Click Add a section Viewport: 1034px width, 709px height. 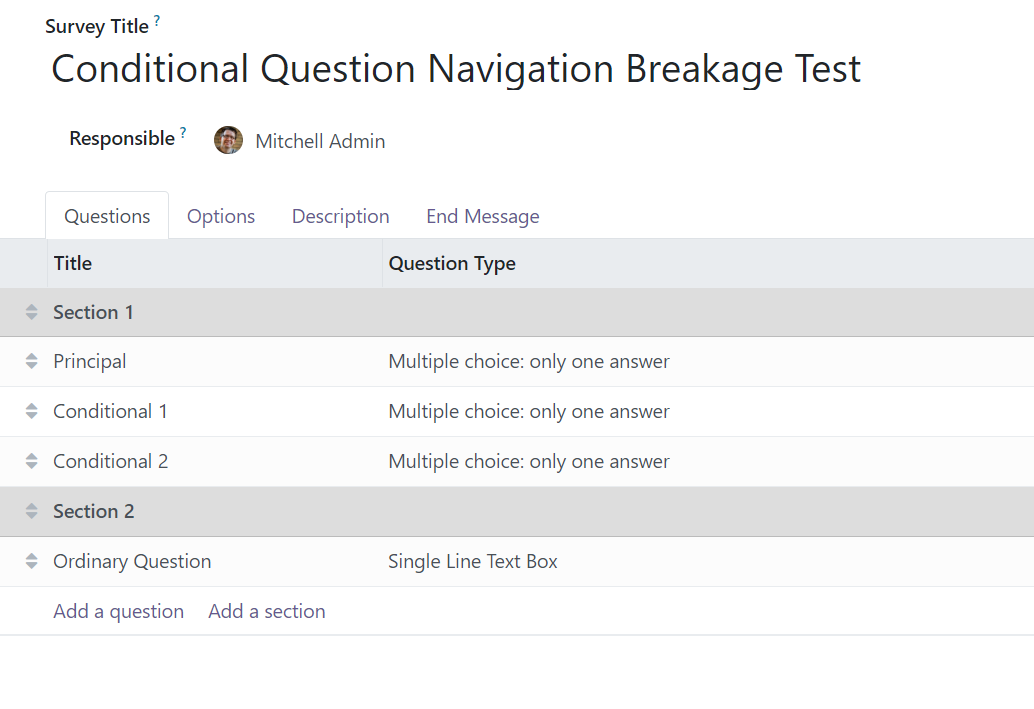coord(266,611)
